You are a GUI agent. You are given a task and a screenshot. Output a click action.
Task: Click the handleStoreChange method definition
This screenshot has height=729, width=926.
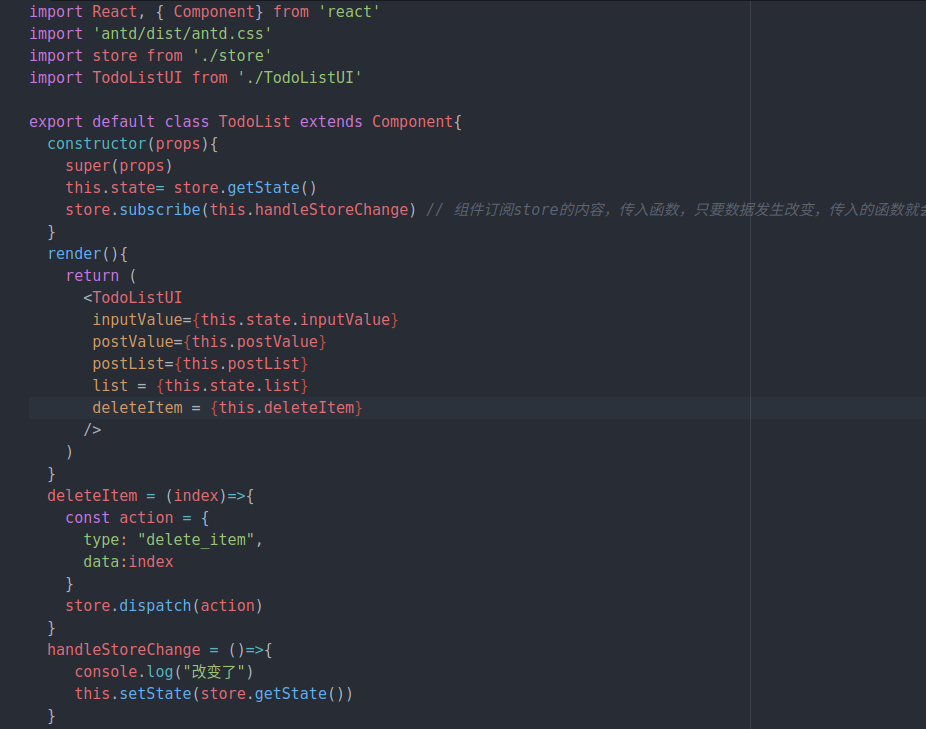pos(159,650)
